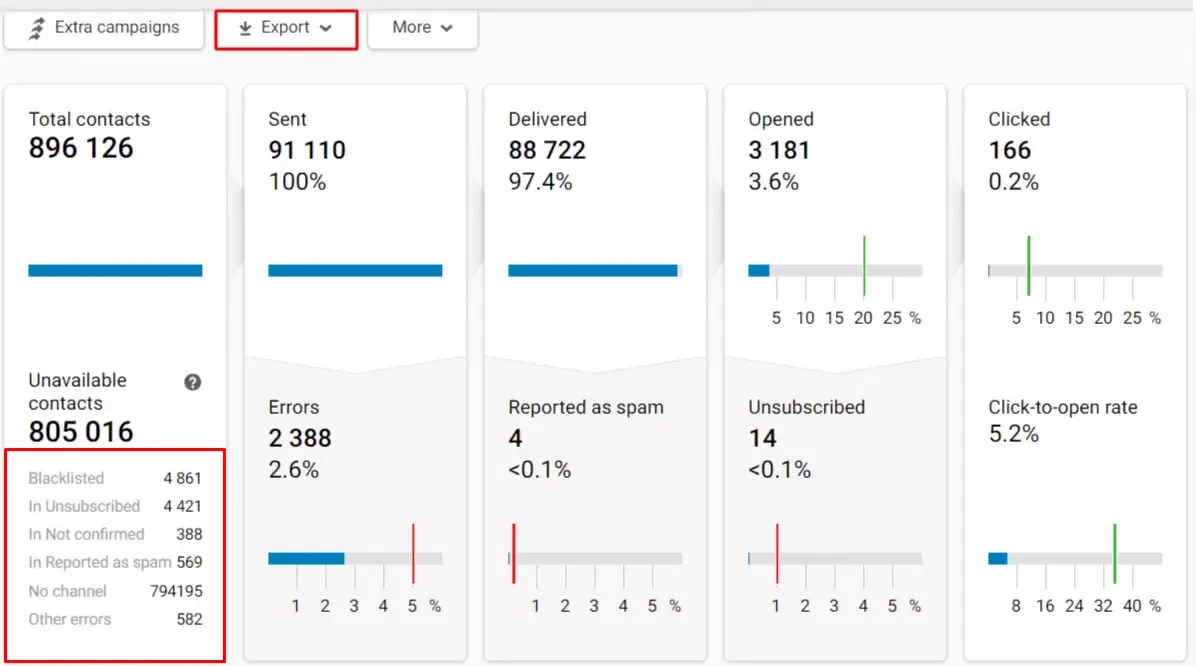This screenshot has height=666, width=1196.
Task: Click the Click-to-open rate progress bar
Action: [1075, 558]
